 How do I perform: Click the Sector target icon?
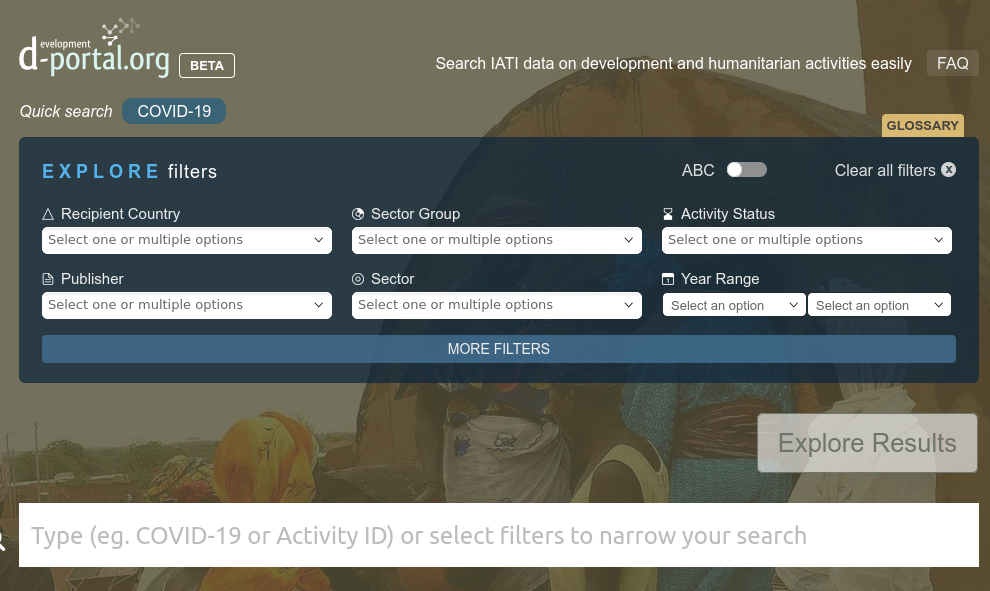(x=358, y=280)
